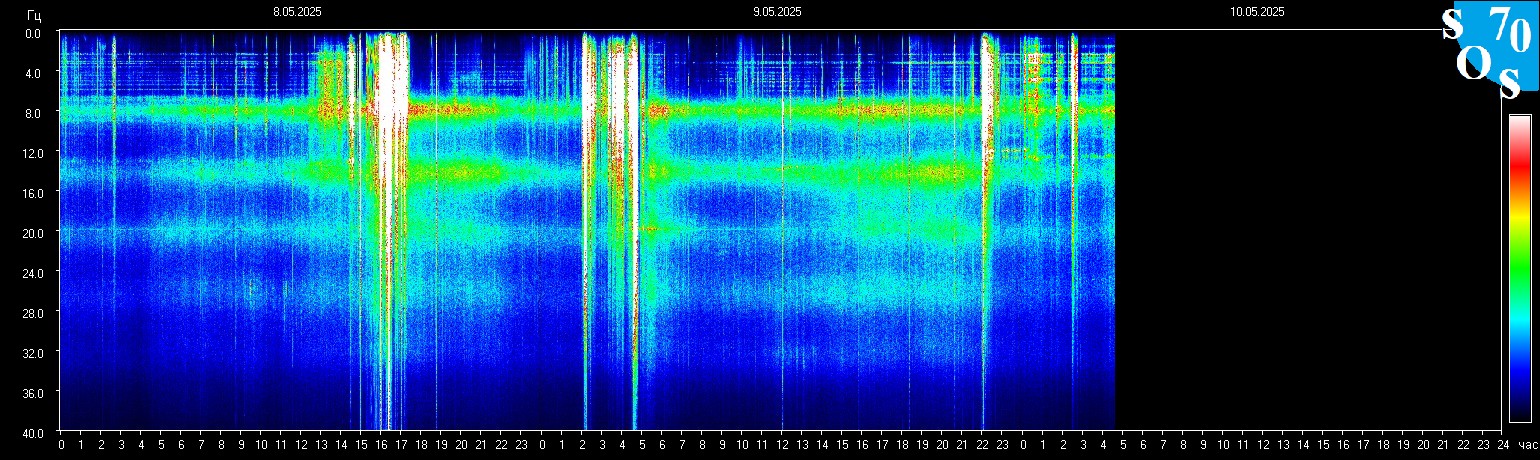Select the 9.05.2025 date label

(x=777, y=12)
